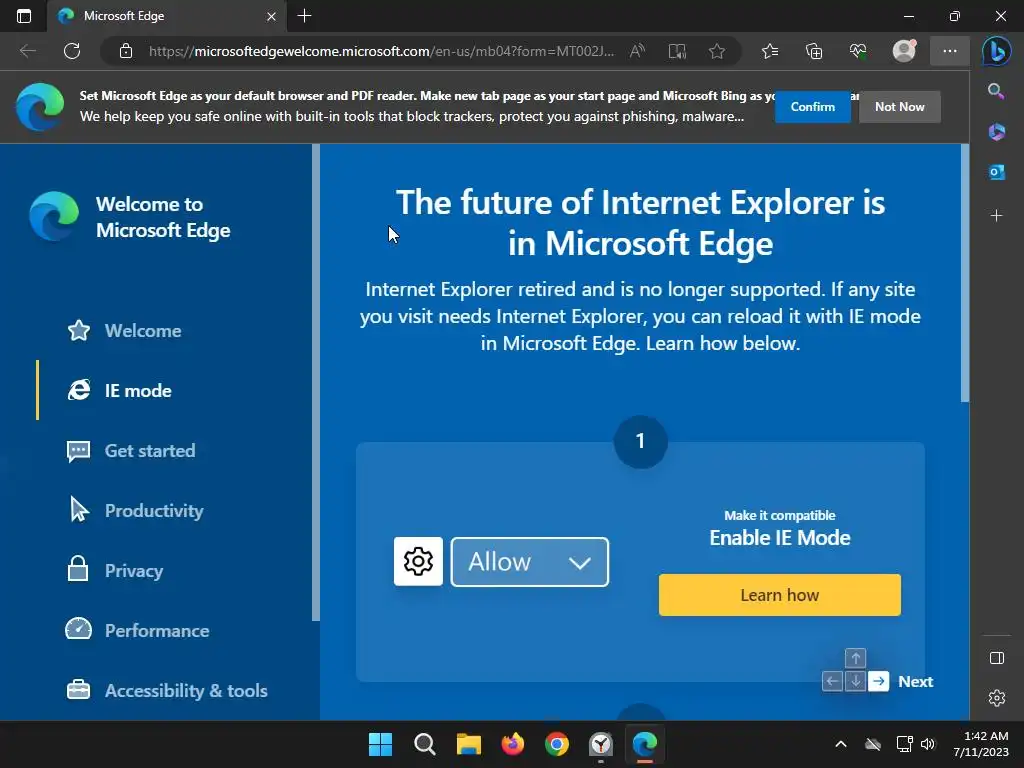View site information lock icon

[126, 51]
